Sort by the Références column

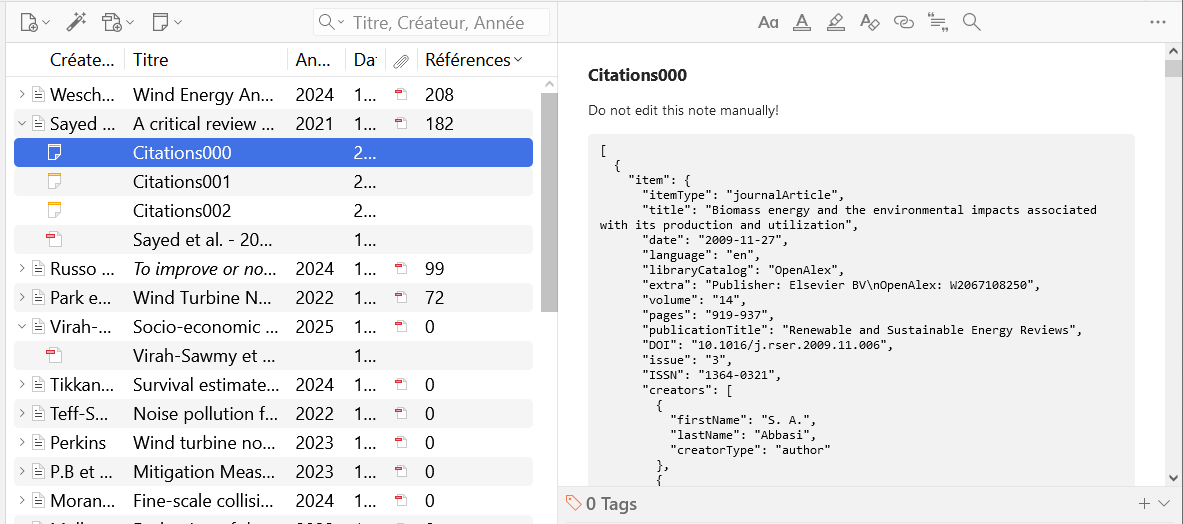[x=472, y=60]
